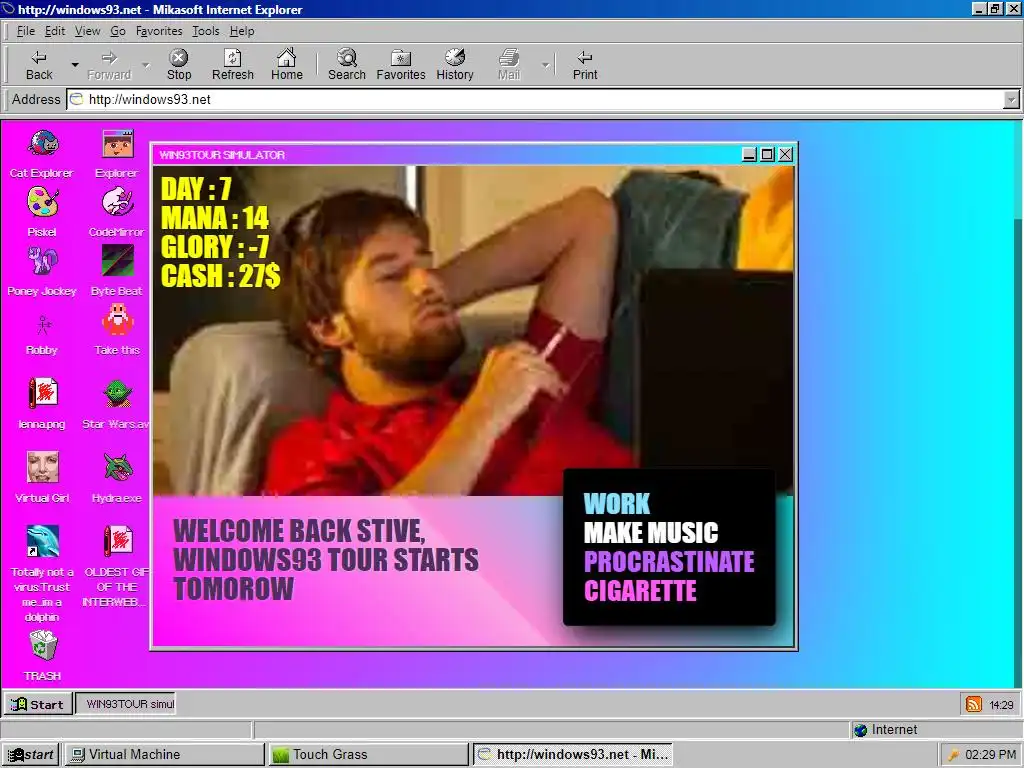Open the Edit menu

[55, 31]
